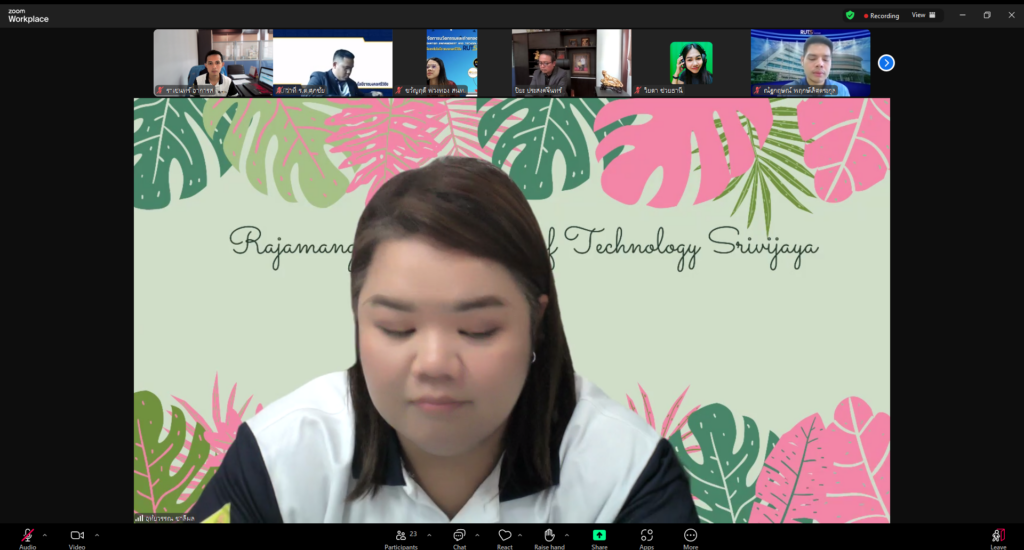Start video with the Video camera icon
This screenshot has width=1024, height=550.
[77, 535]
